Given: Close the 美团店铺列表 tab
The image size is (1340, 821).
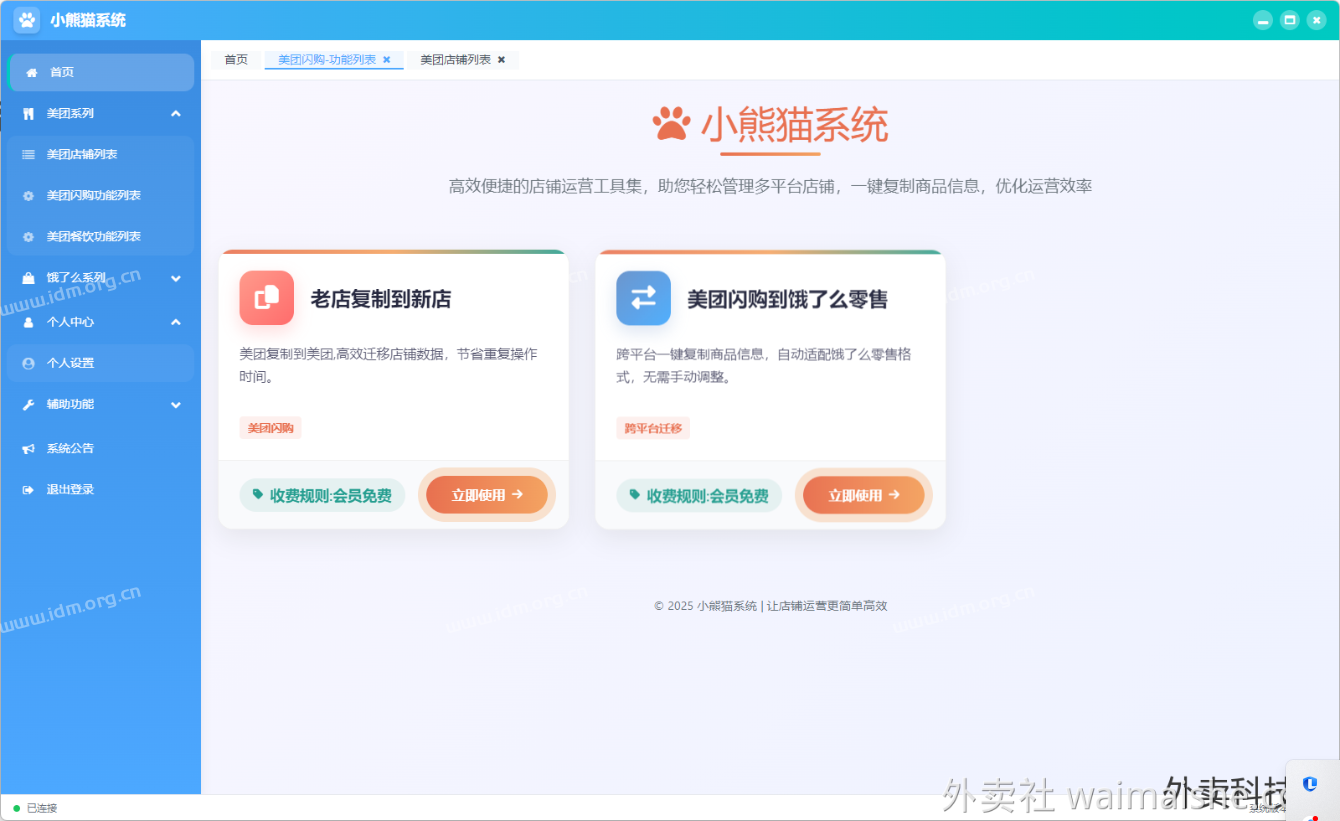Looking at the screenshot, I should 501,60.
